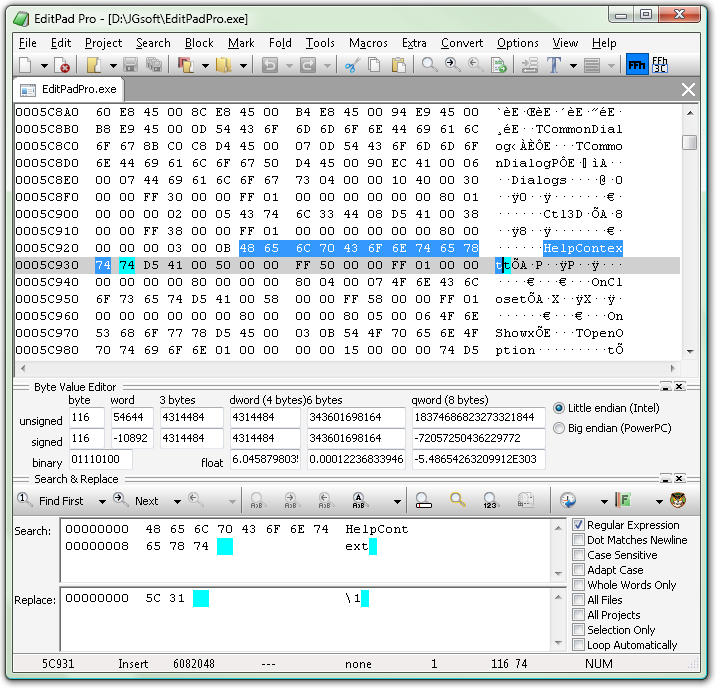Enable Case Sensitive checkbox
The image size is (716, 688).
(578, 555)
